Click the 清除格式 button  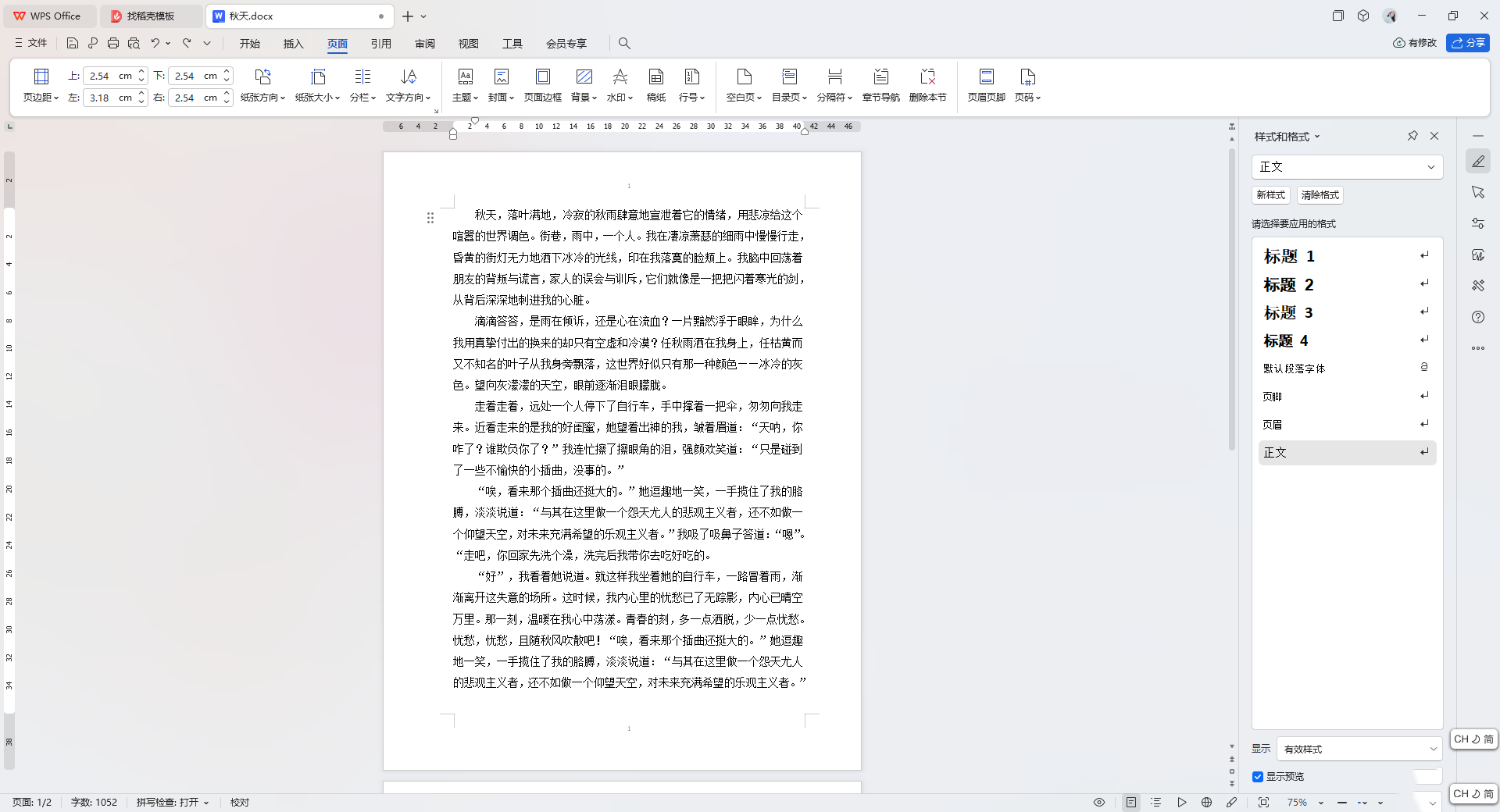click(x=1320, y=195)
